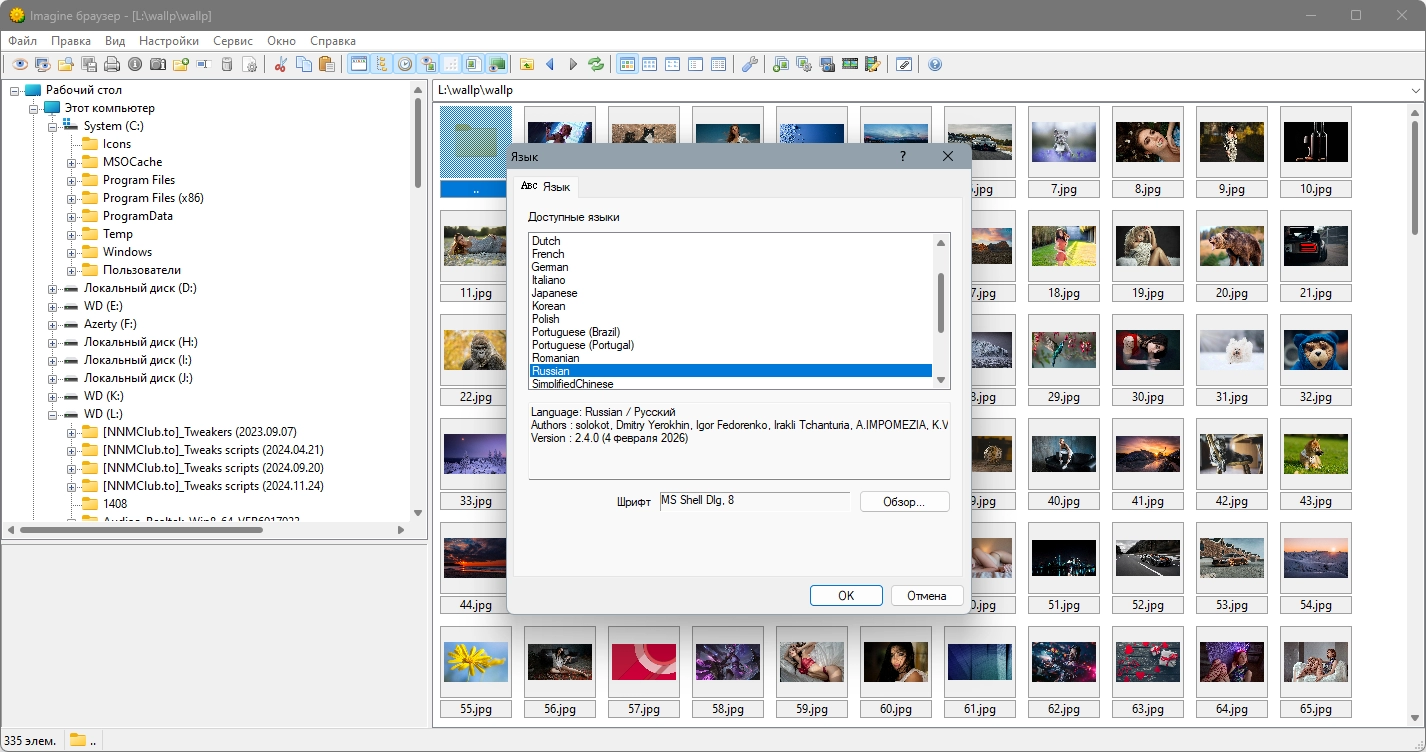Click the Обзор... font button
1426x752 pixels.
pos(904,502)
